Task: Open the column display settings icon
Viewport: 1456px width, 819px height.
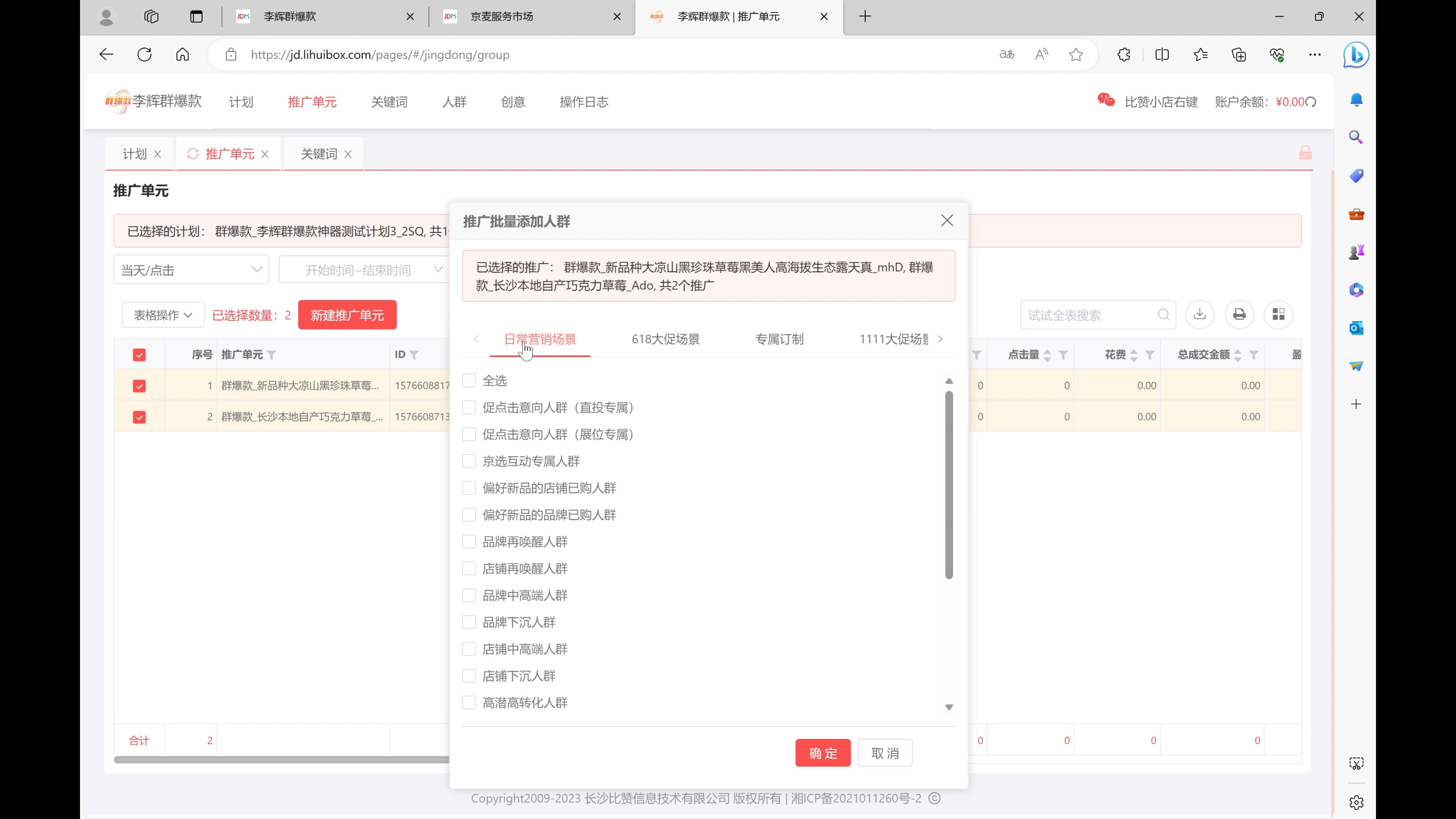Action: tap(1279, 315)
